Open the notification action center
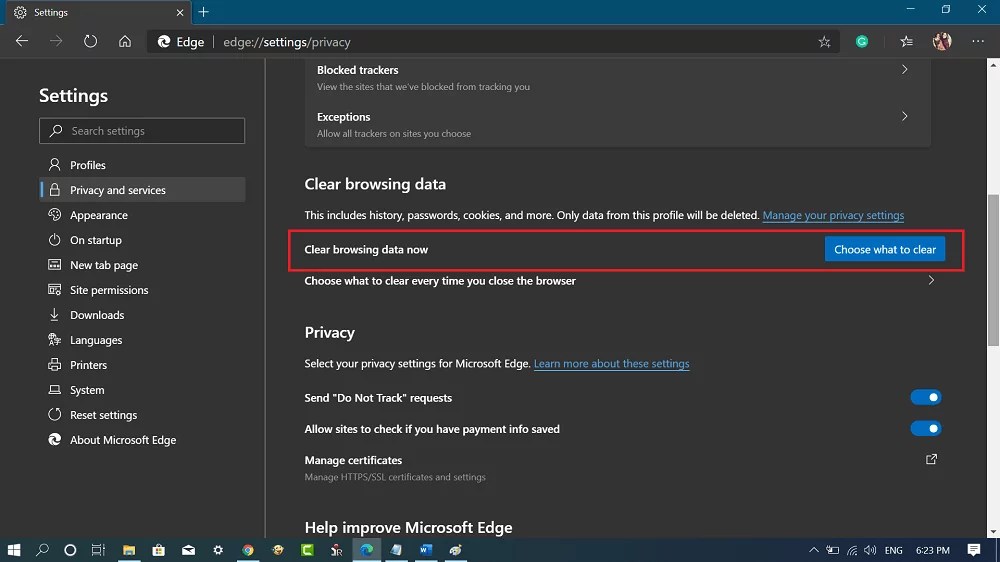Image resolution: width=1000 pixels, height=562 pixels. coord(973,550)
